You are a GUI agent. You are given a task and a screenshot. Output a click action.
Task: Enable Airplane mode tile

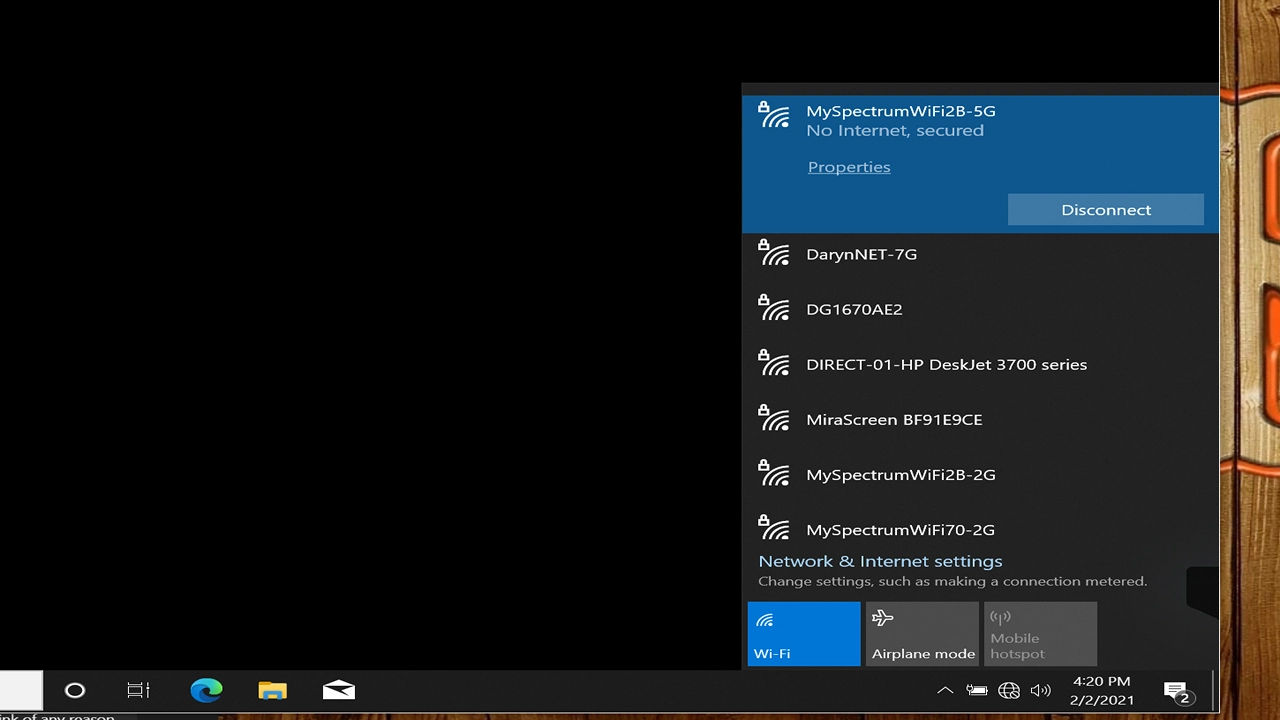click(x=922, y=634)
